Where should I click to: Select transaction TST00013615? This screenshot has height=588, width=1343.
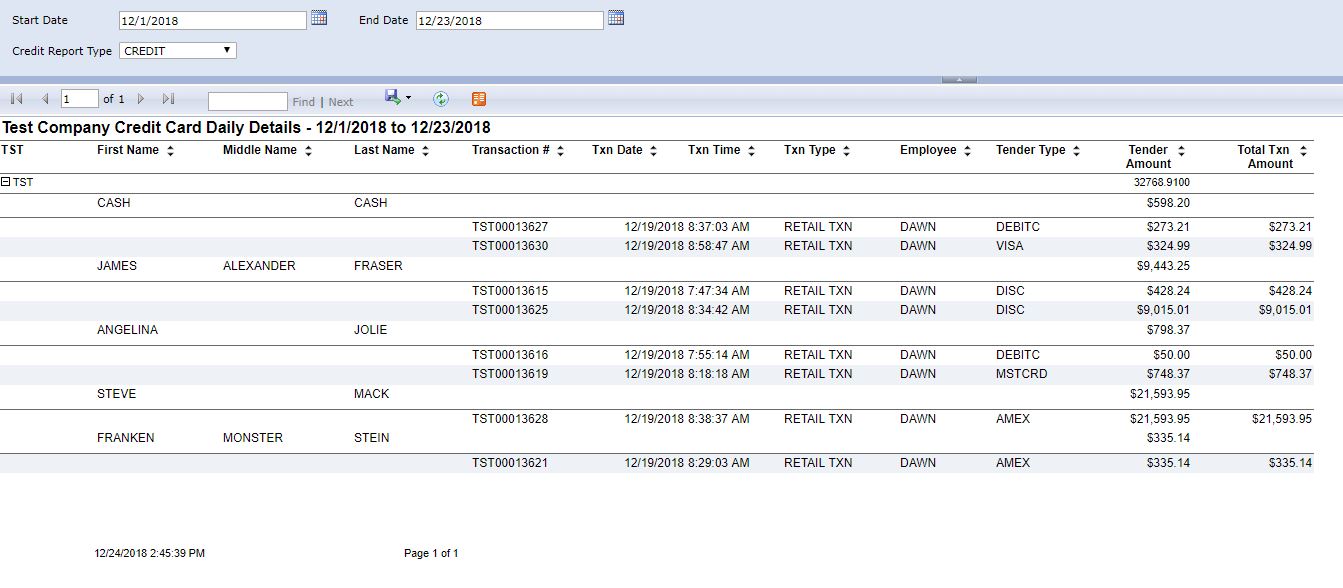(510, 291)
